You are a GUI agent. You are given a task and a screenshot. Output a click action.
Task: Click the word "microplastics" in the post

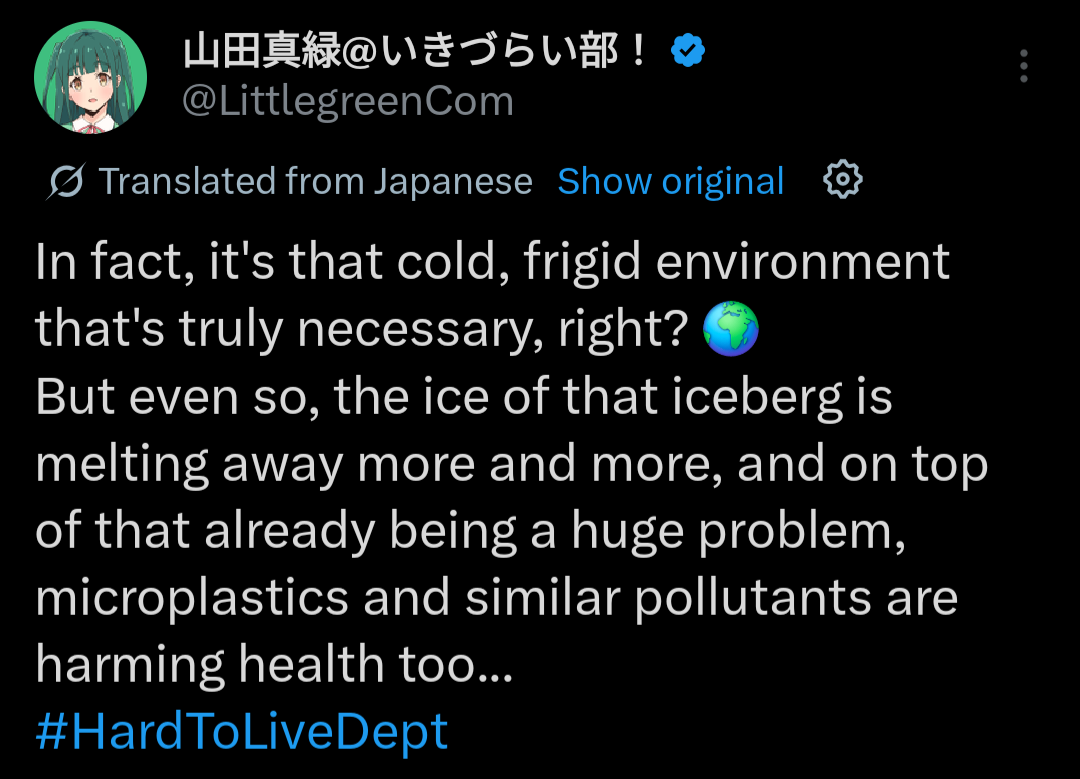[x=192, y=598]
